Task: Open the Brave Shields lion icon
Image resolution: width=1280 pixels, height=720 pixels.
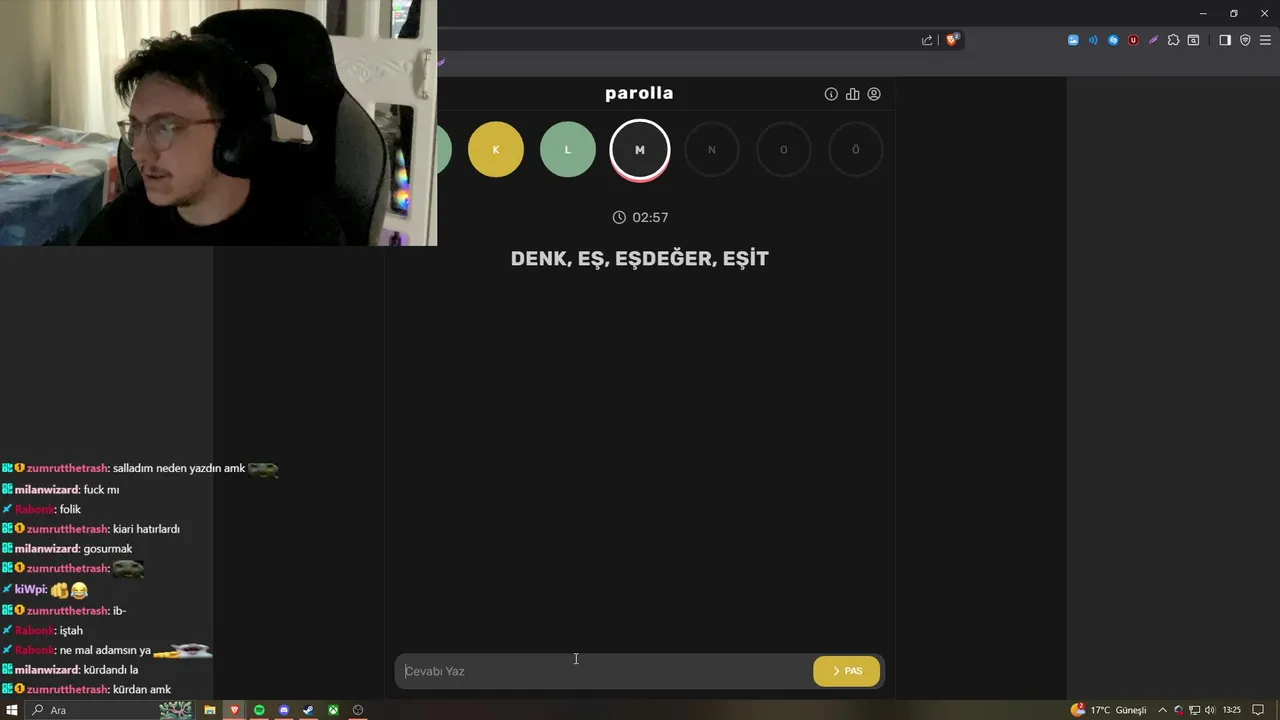Action: 952,40
